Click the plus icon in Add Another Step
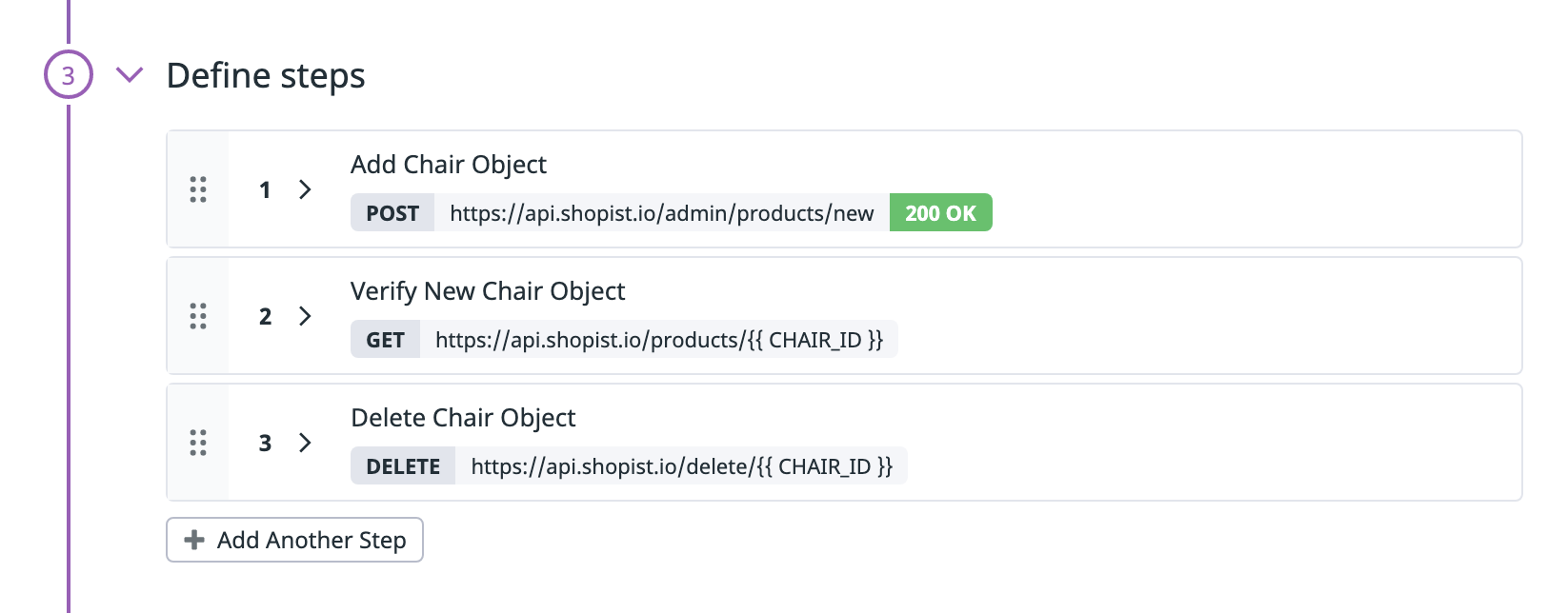The height and width of the screenshot is (613, 1568). coord(194,540)
